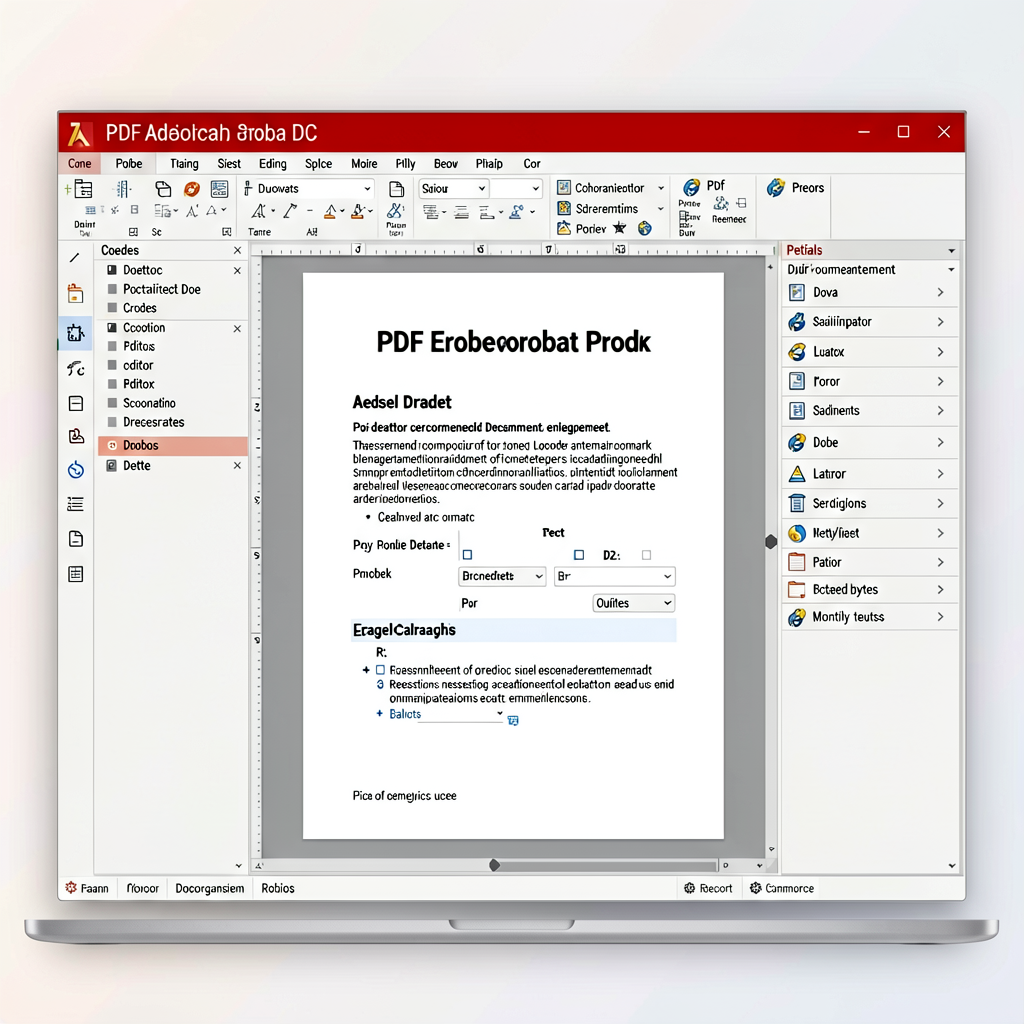Open the Phaip menu tab
The width and height of the screenshot is (1024, 1024).
(489, 164)
